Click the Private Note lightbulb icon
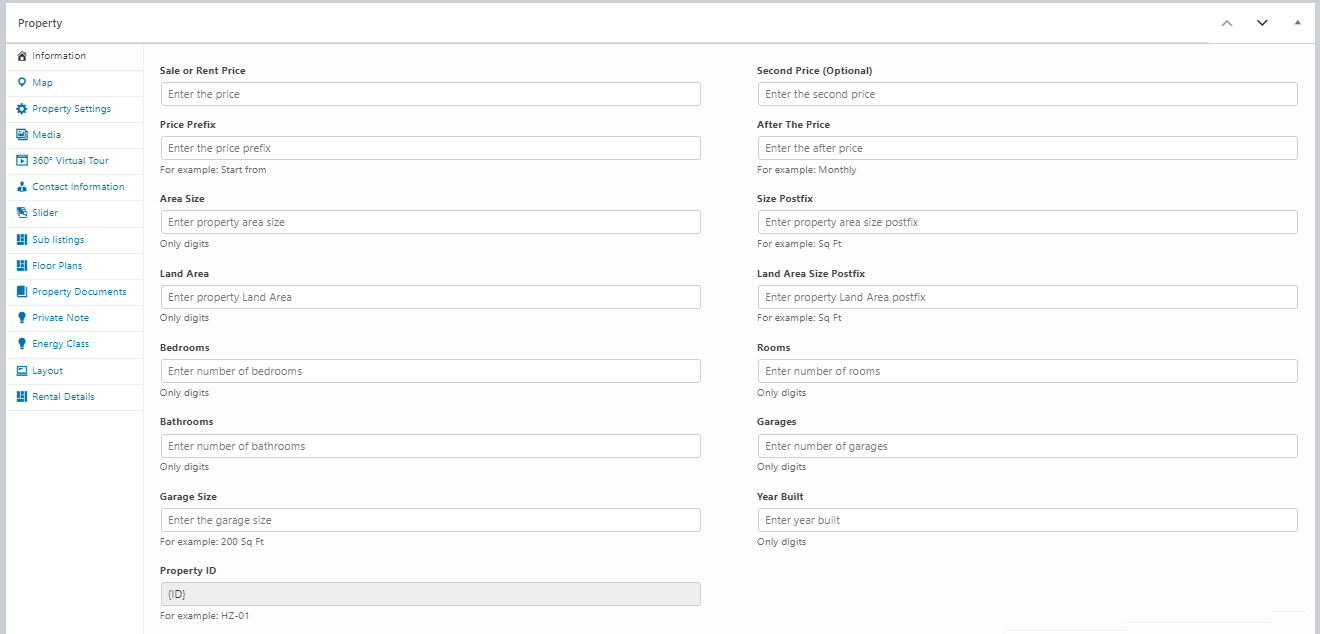 (x=22, y=318)
